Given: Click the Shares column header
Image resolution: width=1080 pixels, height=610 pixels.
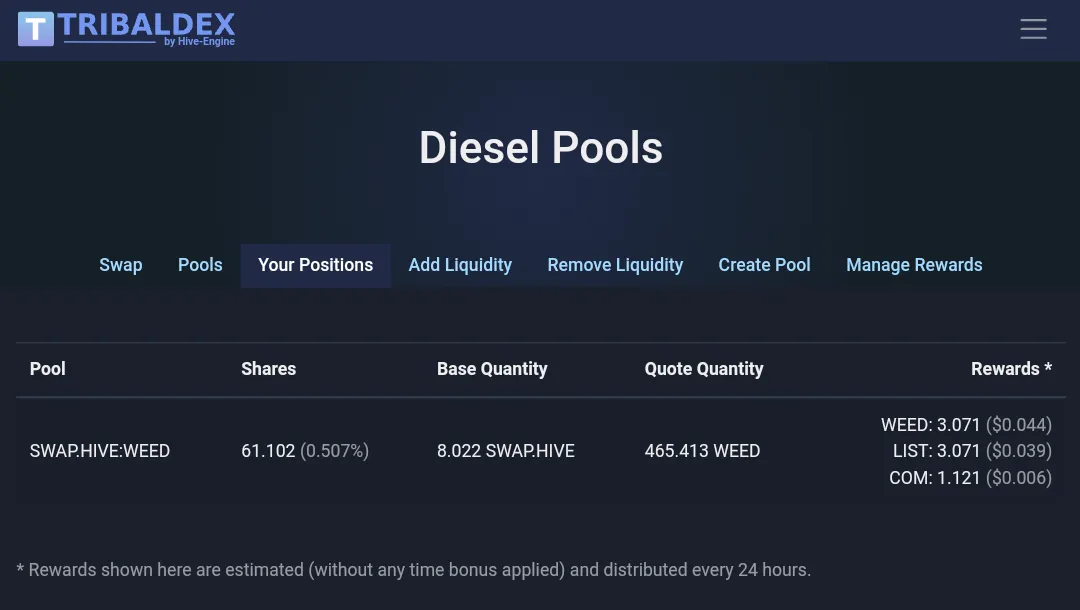Looking at the screenshot, I should point(269,369).
